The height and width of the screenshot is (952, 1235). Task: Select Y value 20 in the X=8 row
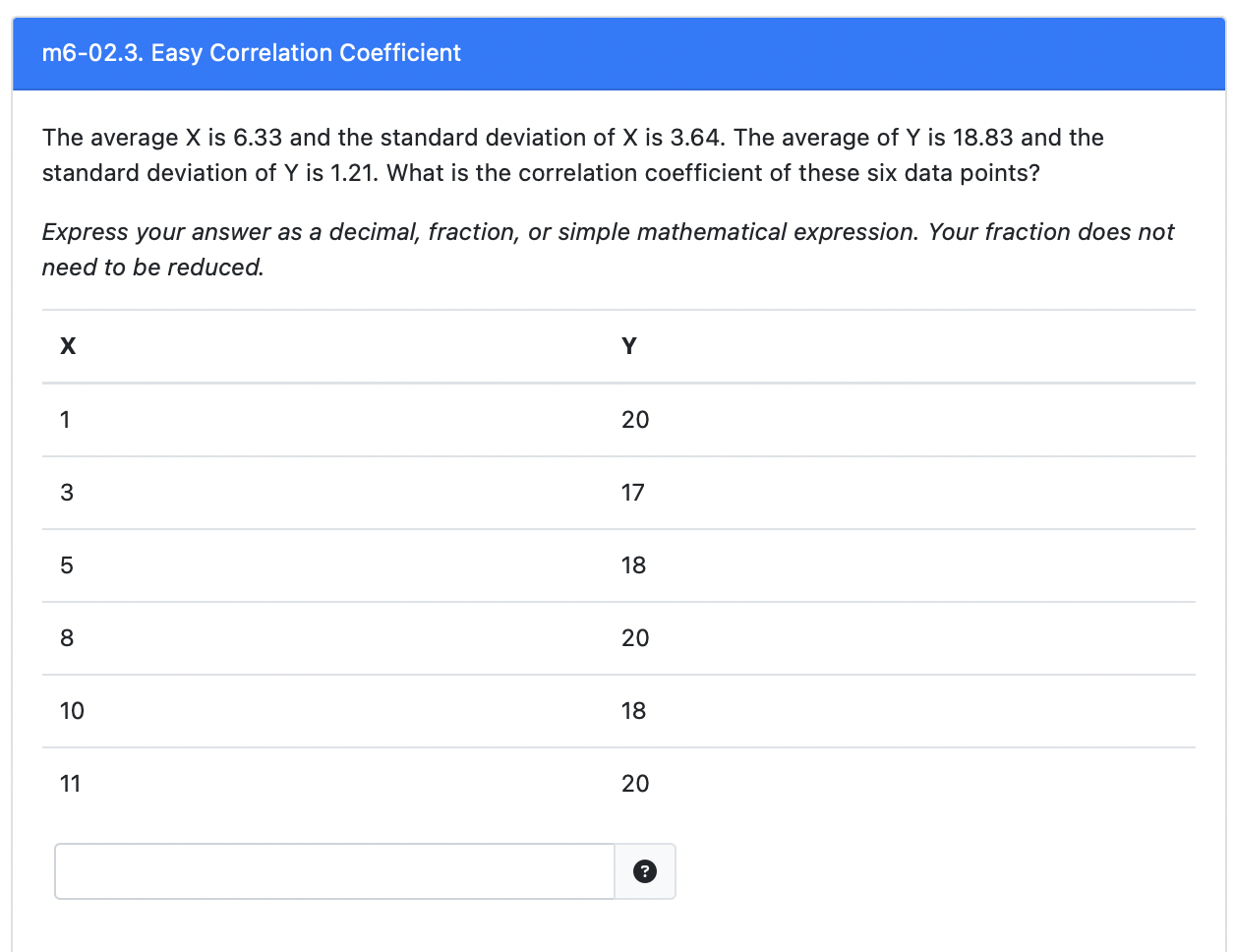pyautogui.click(x=635, y=638)
